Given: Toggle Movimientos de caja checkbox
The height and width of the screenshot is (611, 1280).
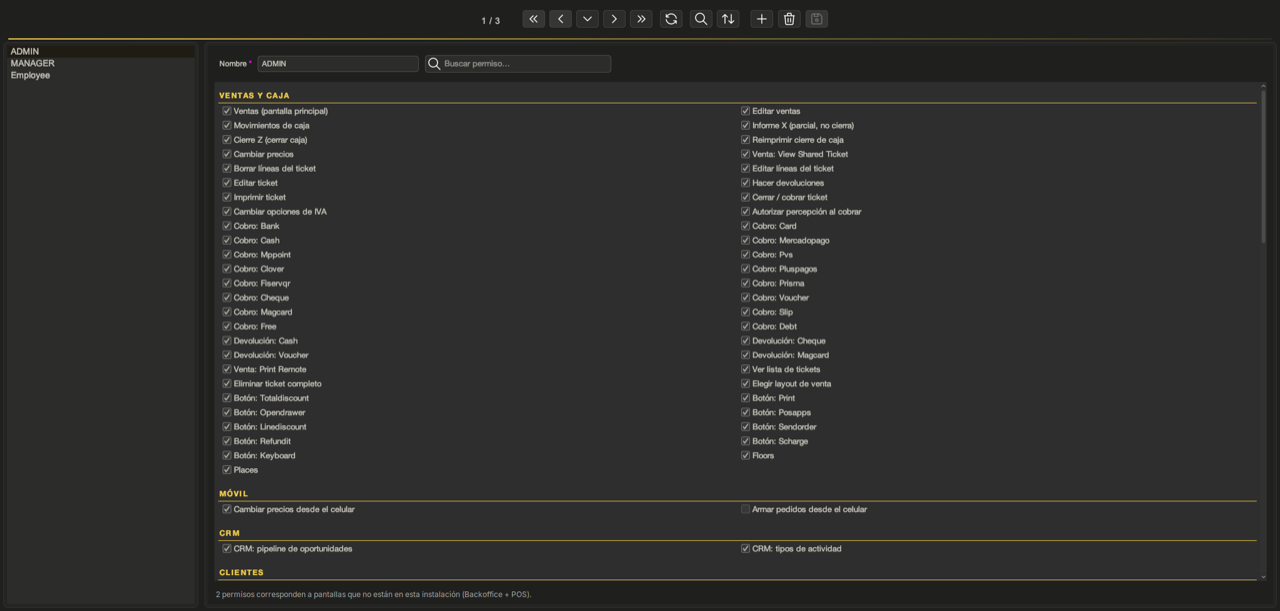Looking at the screenshot, I should coord(227,125).
